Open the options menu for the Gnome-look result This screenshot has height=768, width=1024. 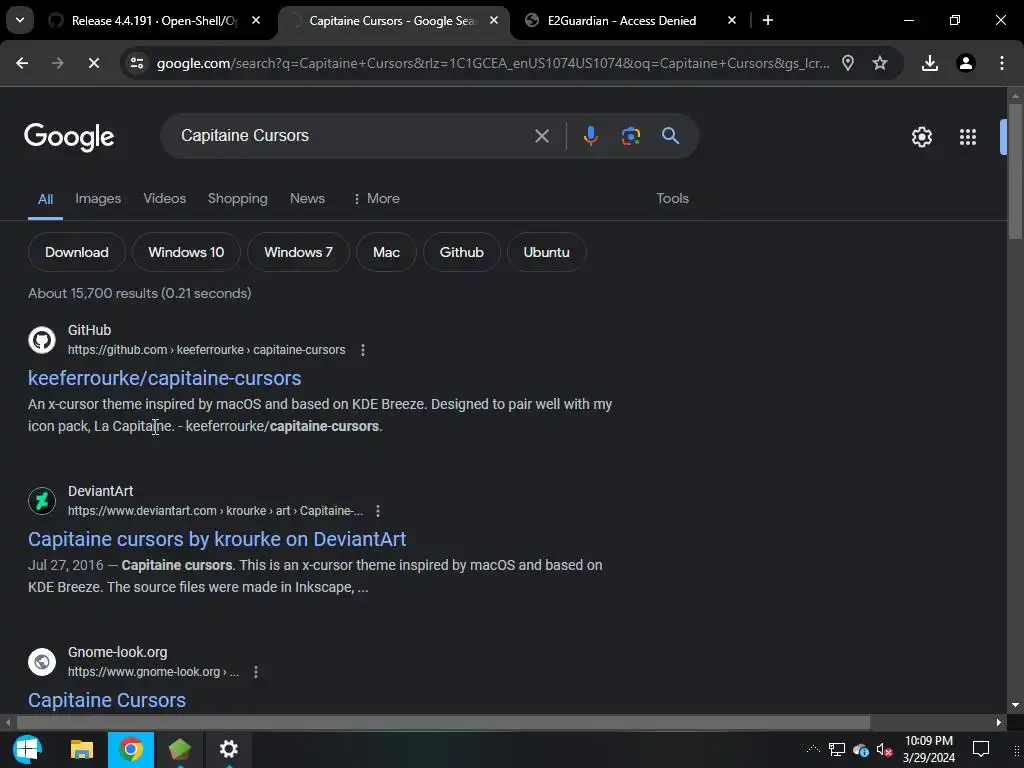pyautogui.click(x=255, y=672)
